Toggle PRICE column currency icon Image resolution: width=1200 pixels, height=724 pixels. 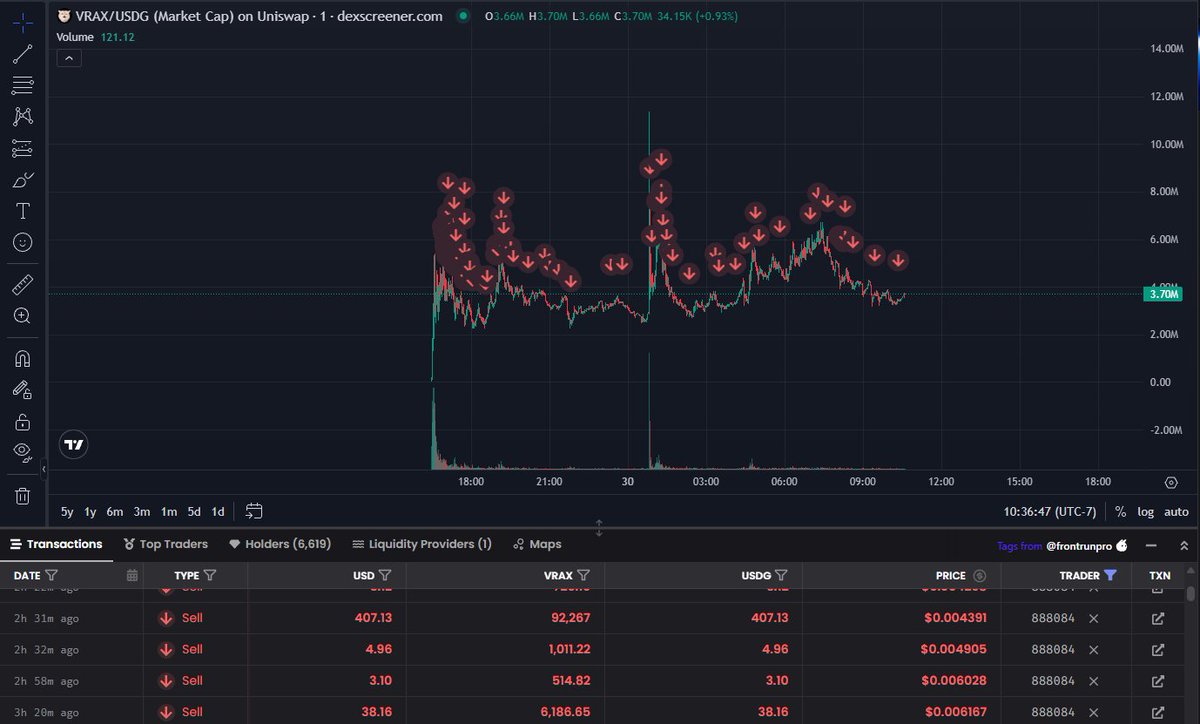pyautogui.click(x=979, y=575)
